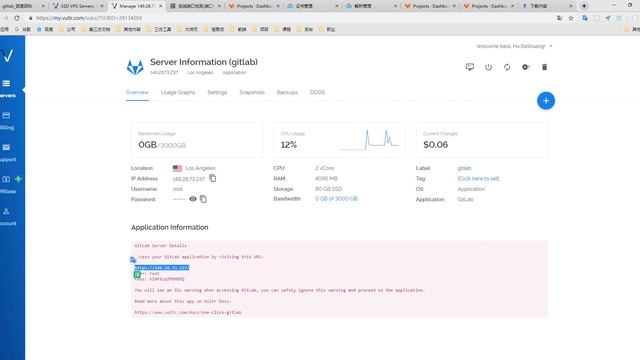The width and height of the screenshot is (640, 360).
Task: Click the 0 GB of 3000 GB bandwidth link
Action: point(336,199)
